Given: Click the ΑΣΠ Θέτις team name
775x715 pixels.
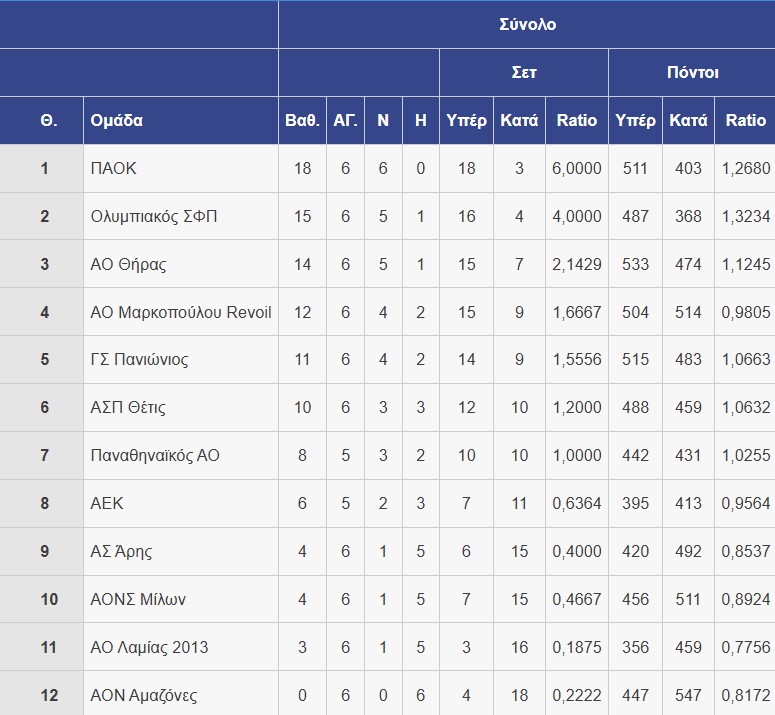Looking at the screenshot, I should 128,407.
